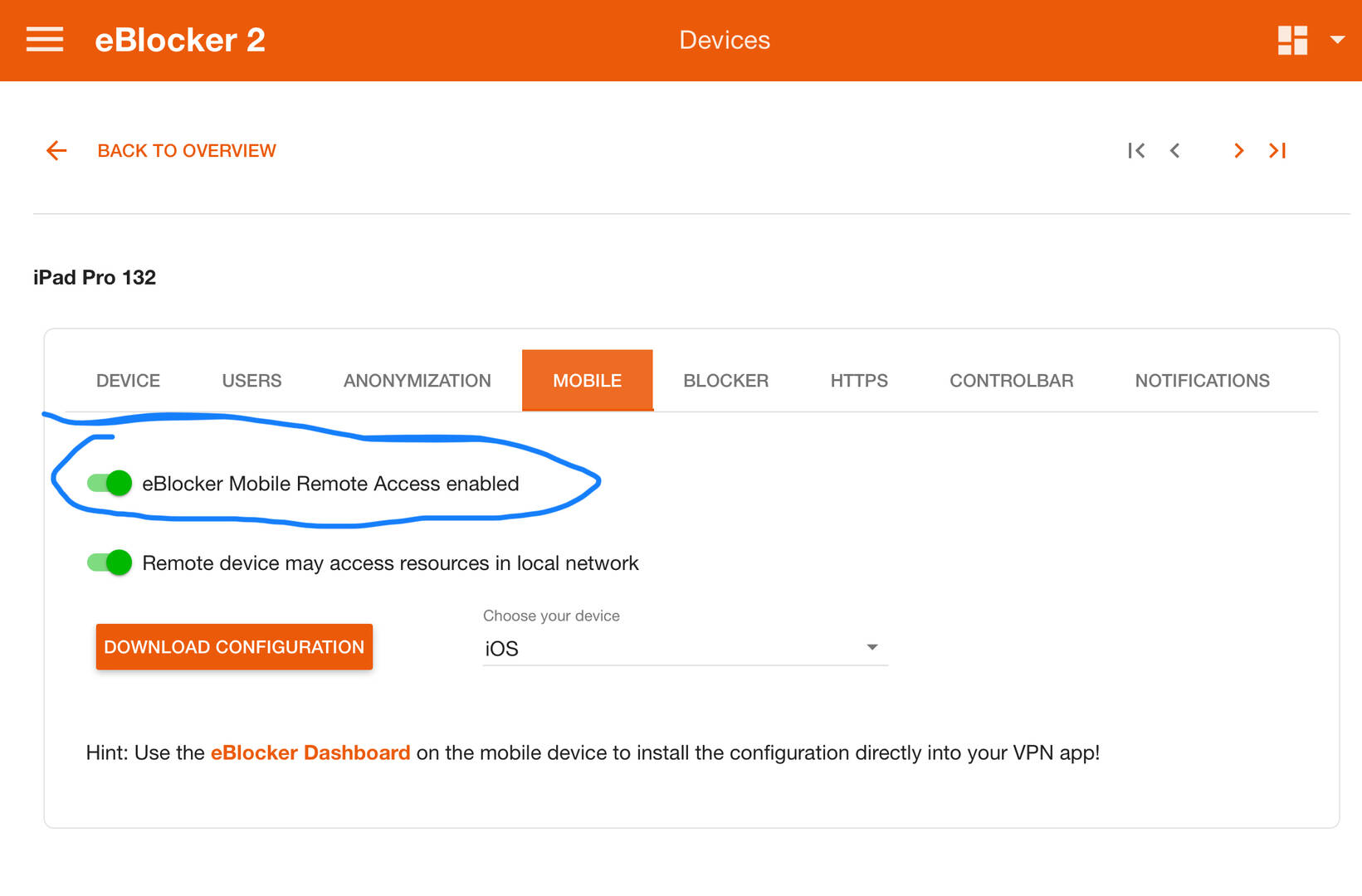The height and width of the screenshot is (896, 1362).
Task: Open the HTTPS tab
Action: (859, 381)
